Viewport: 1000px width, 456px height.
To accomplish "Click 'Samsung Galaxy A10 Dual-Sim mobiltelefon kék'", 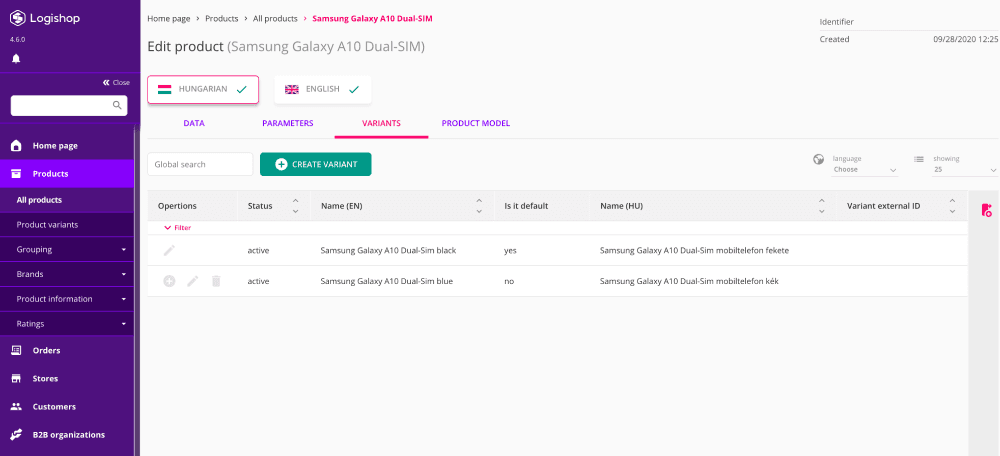I will pos(689,281).
